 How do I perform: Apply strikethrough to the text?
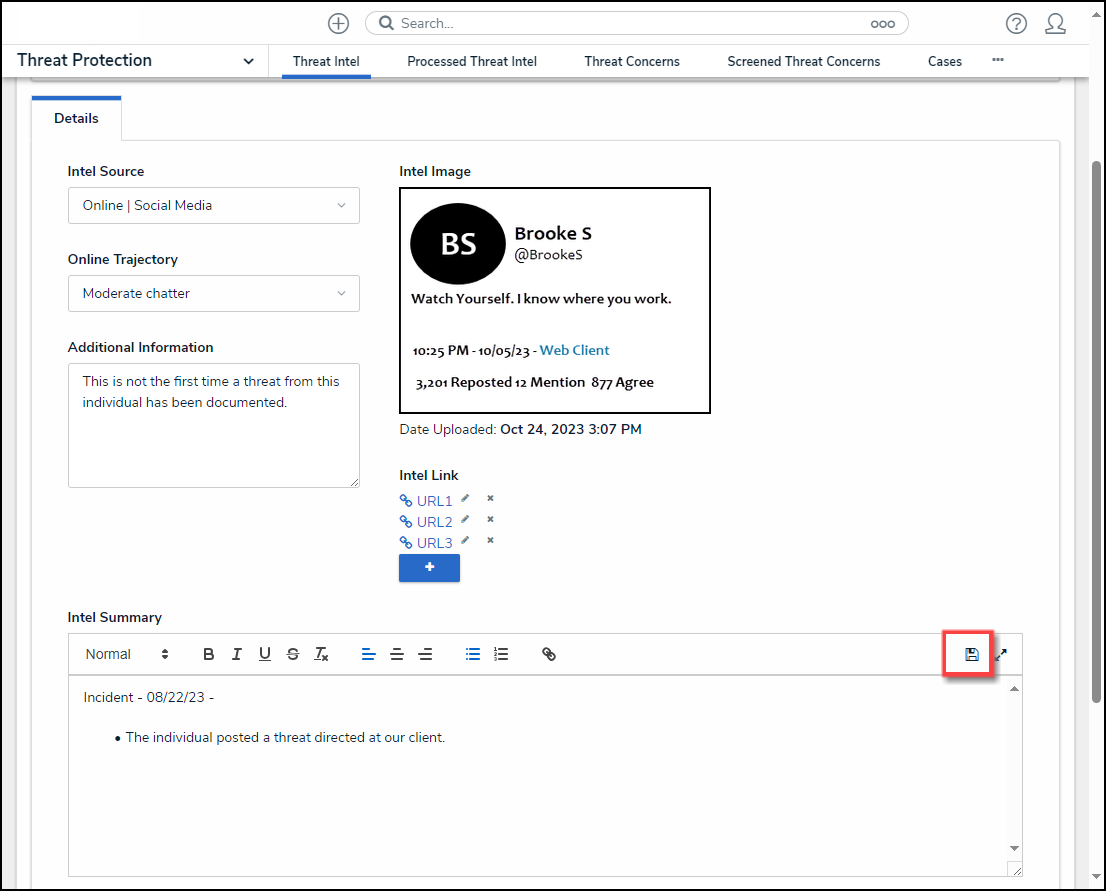point(293,654)
